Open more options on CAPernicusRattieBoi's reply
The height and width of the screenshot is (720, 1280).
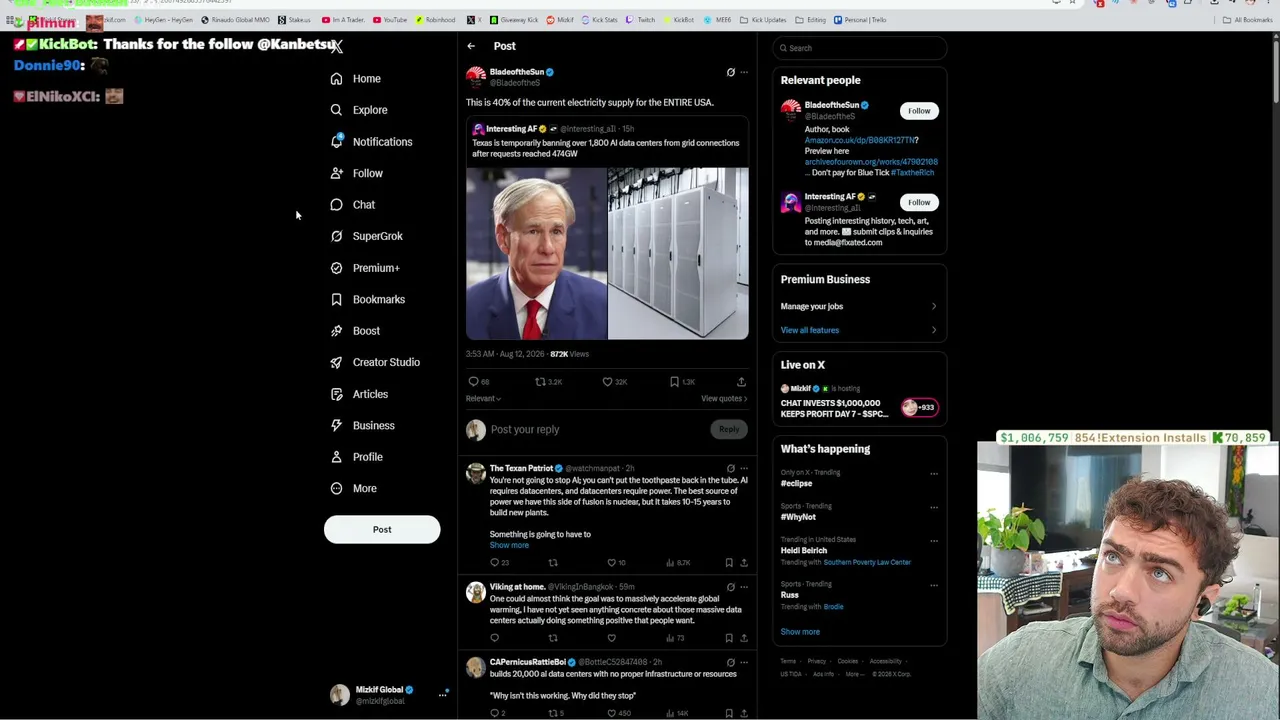(x=743, y=662)
